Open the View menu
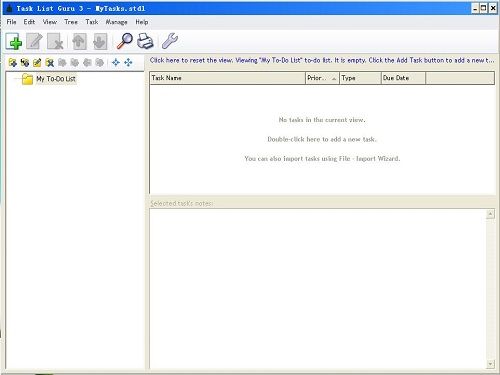 coord(50,22)
